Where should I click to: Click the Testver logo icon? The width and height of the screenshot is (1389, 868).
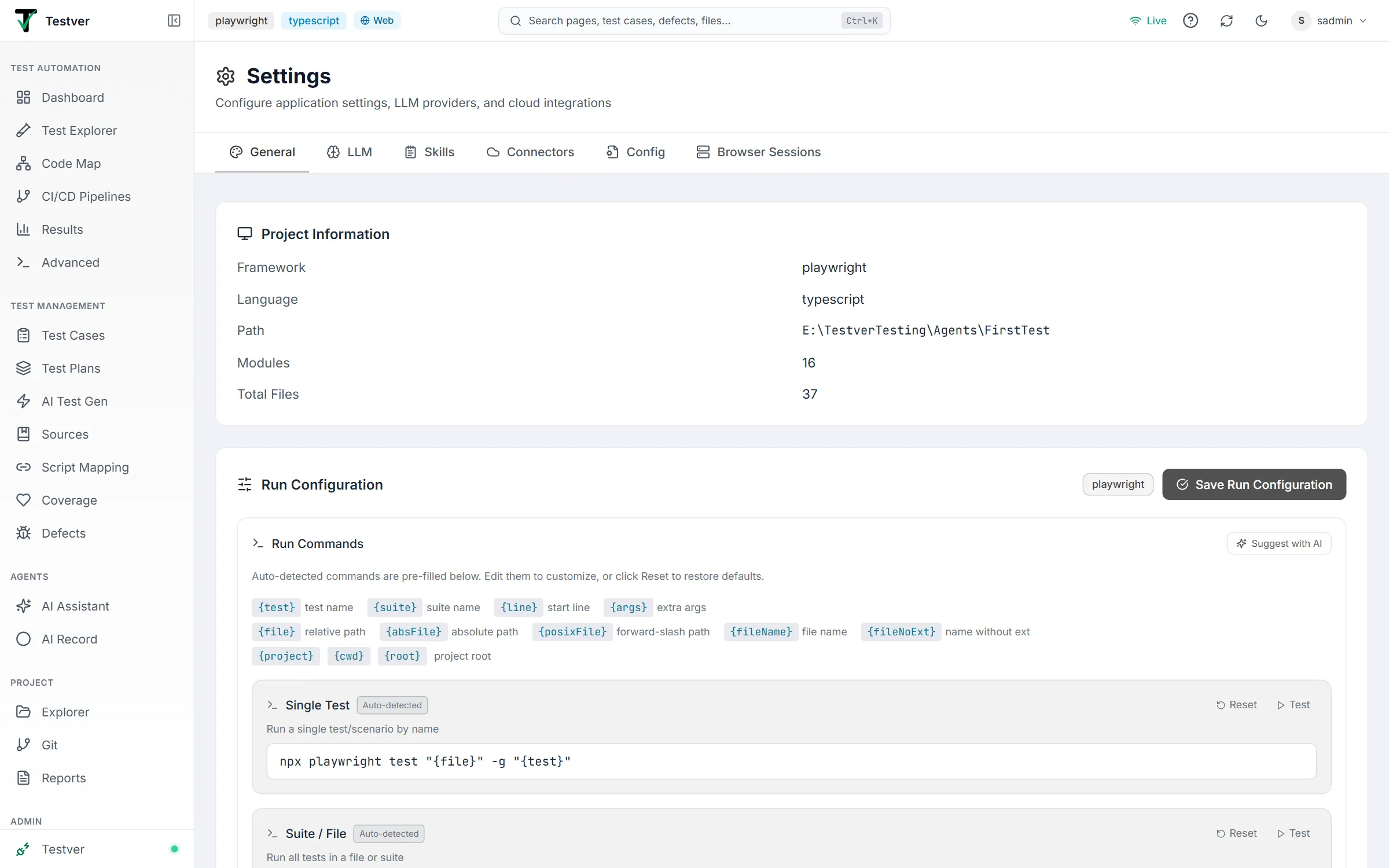tap(25, 21)
